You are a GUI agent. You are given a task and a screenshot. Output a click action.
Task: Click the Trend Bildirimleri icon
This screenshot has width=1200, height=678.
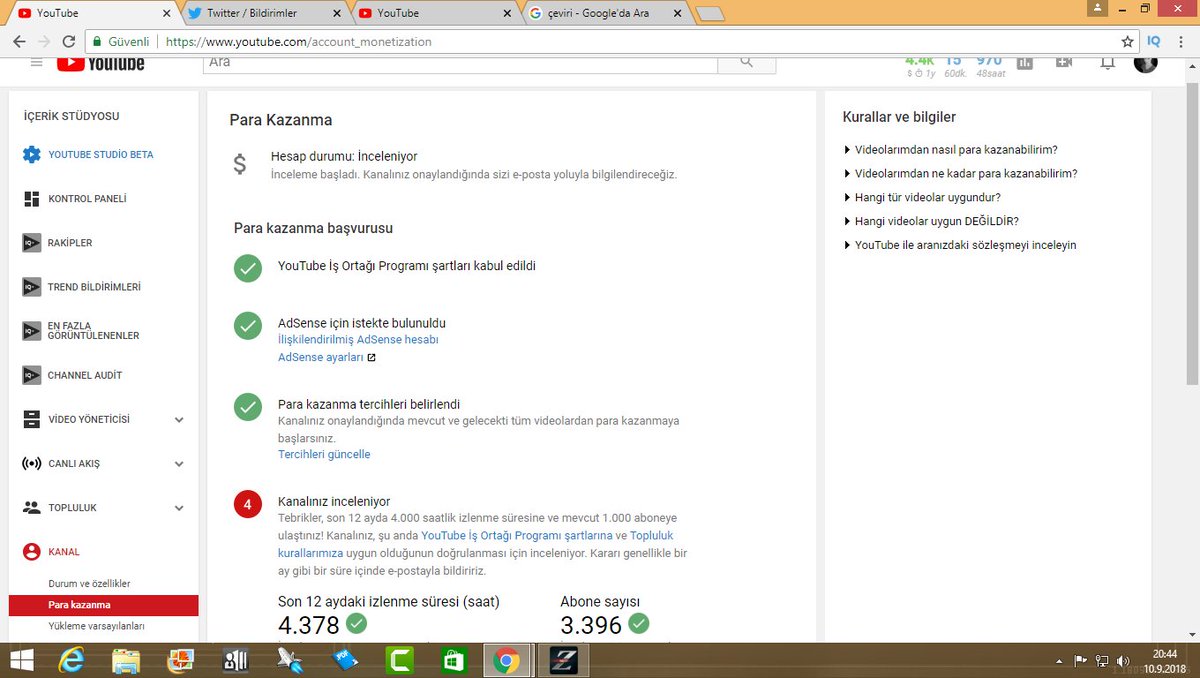point(31,287)
